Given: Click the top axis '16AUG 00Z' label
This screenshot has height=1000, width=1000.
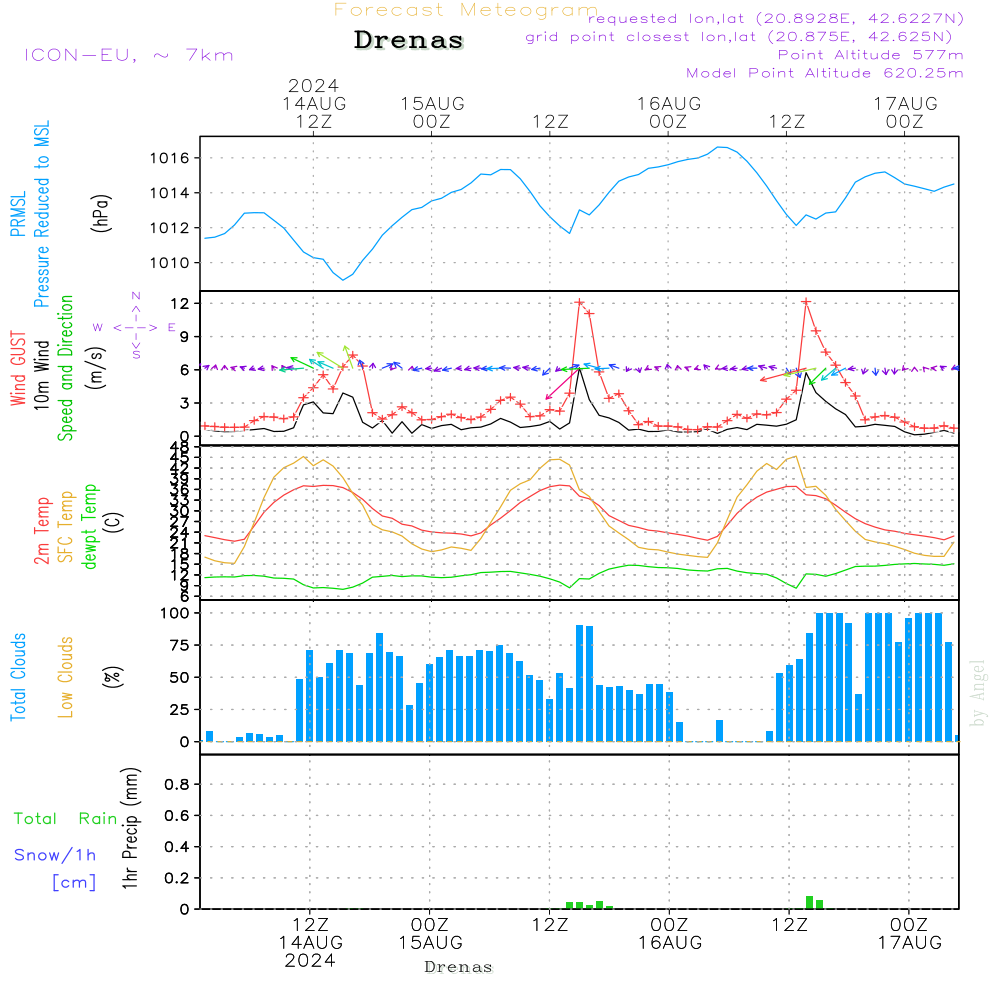Looking at the screenshot, I should [669, 112].
